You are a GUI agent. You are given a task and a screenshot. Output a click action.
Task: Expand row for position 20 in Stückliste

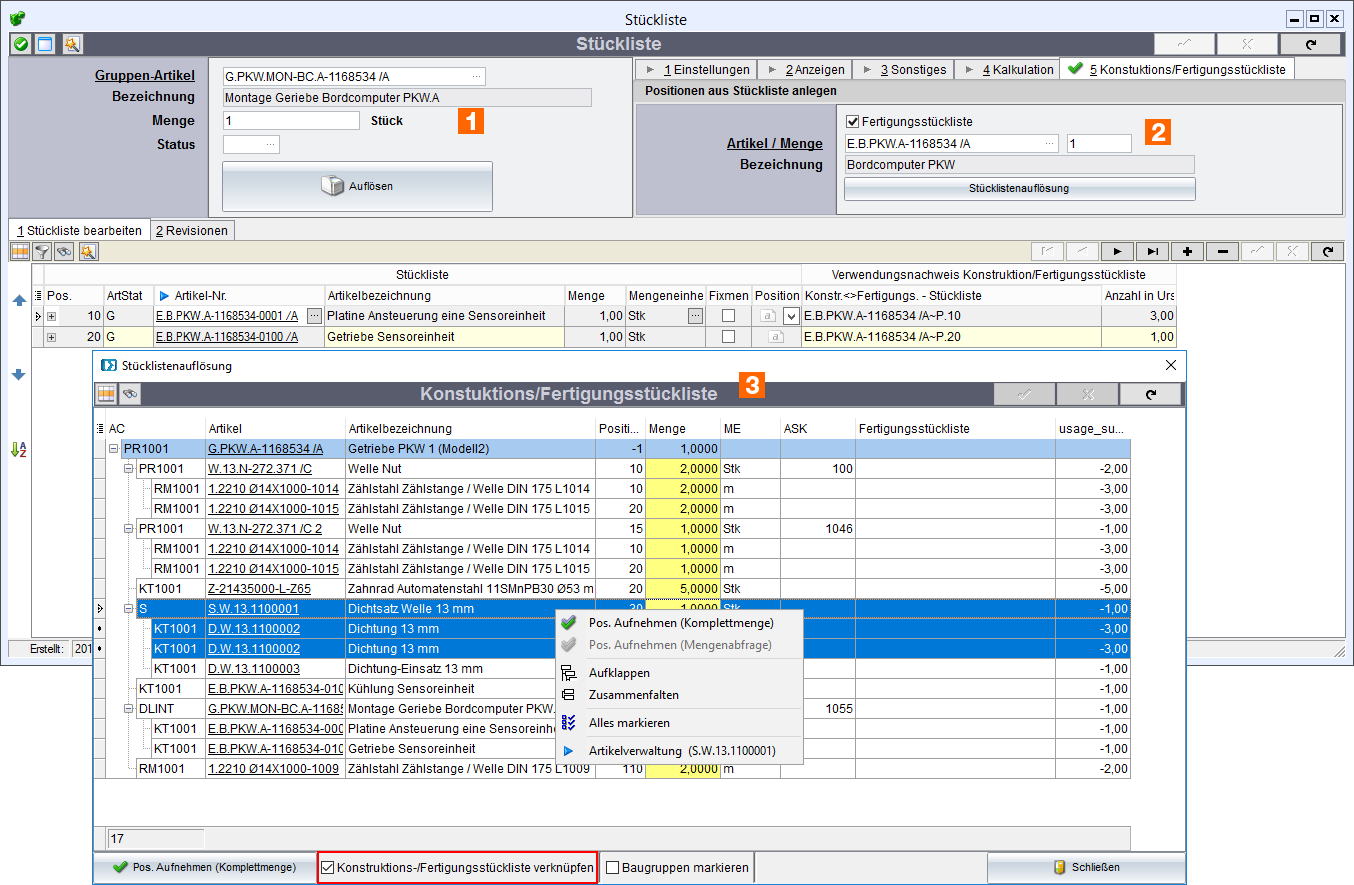[51, 337]
